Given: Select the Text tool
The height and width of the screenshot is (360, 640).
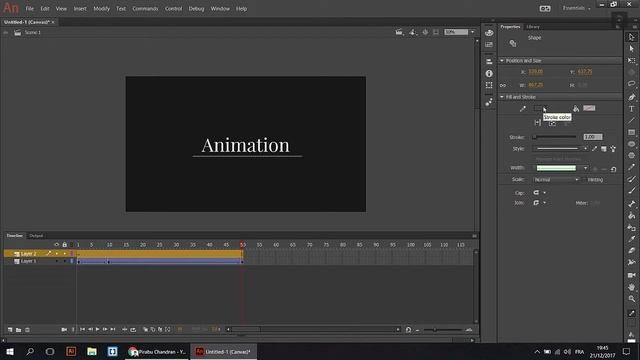Looking at the screenshot, I should coord(631,109).
